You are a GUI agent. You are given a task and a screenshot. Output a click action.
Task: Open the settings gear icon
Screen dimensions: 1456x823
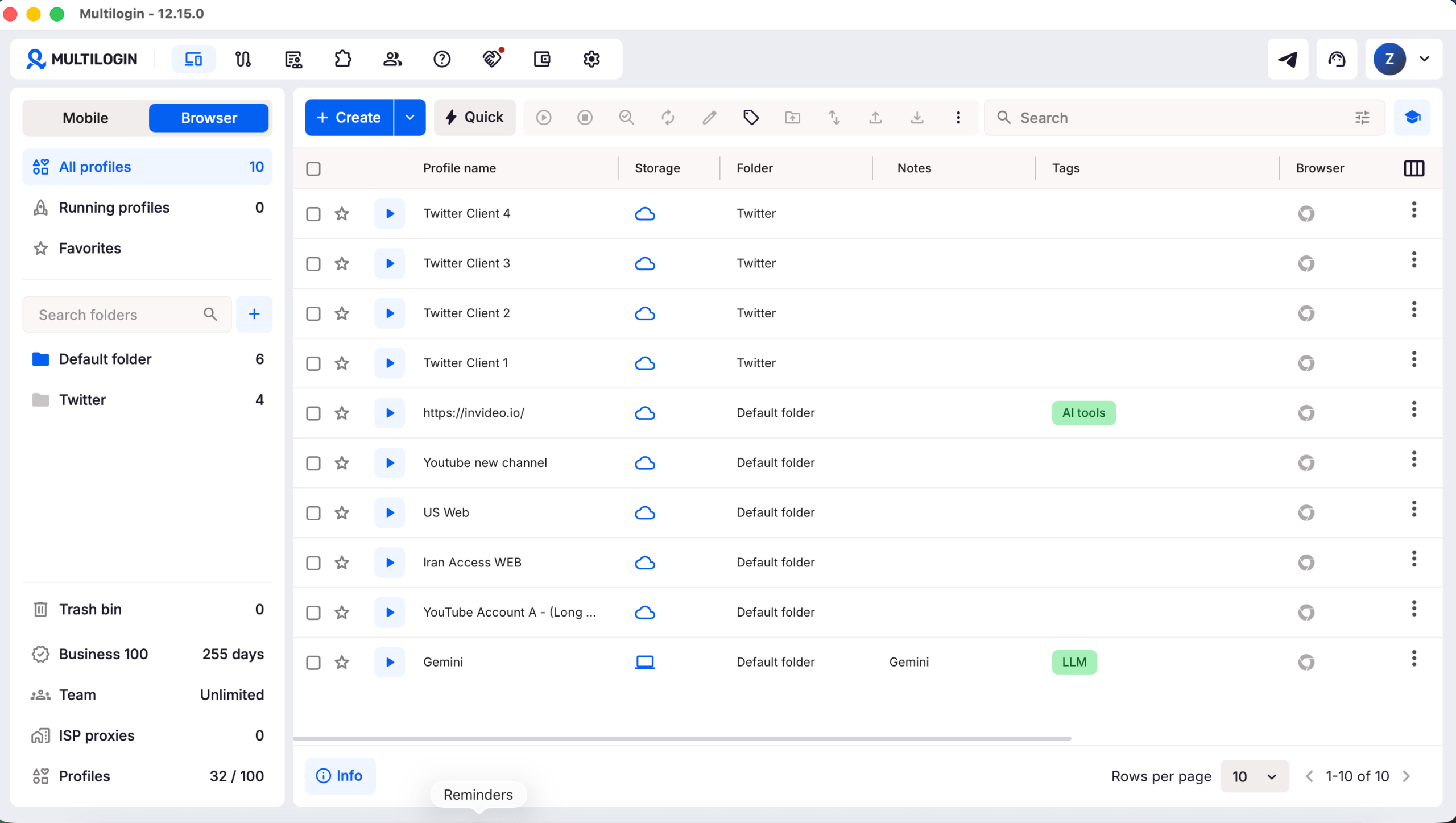pyautogui.click(x=591, y=59)
